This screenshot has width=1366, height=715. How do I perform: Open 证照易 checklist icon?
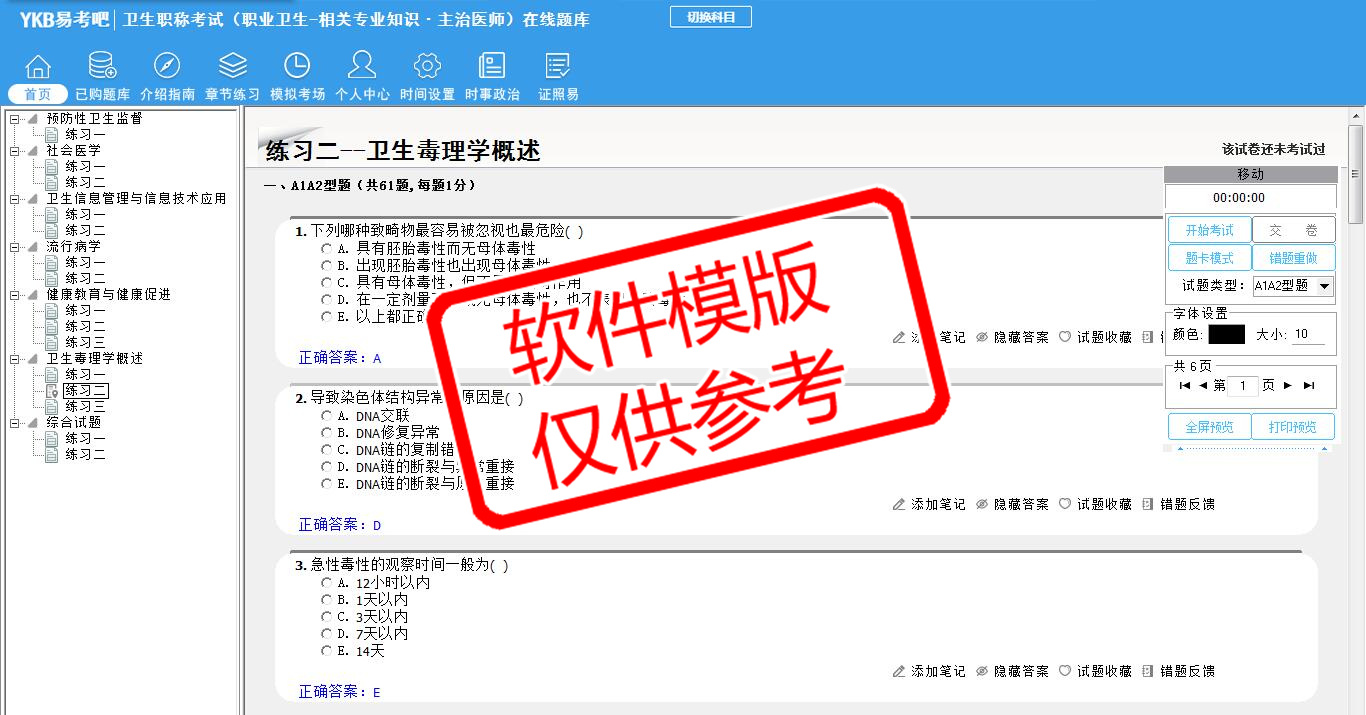558,67
